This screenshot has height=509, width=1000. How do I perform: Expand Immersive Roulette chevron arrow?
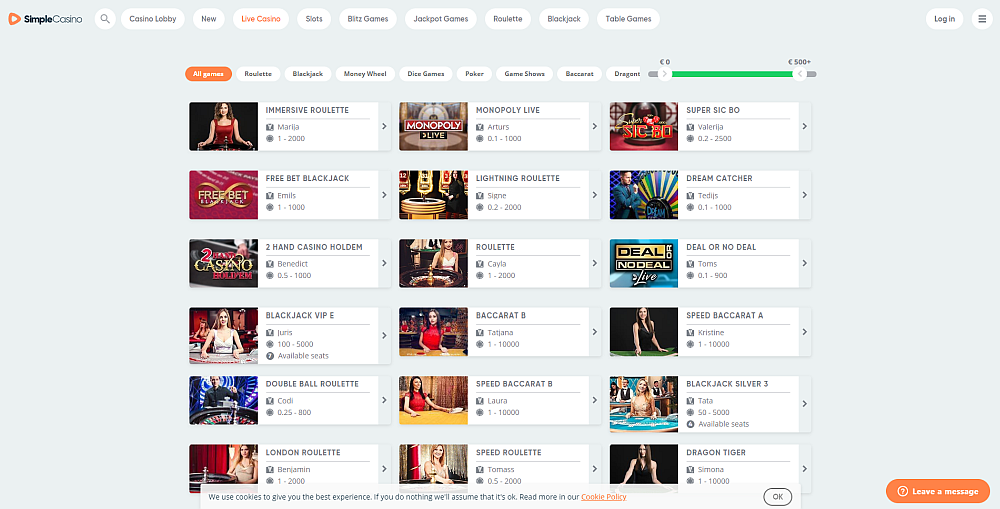click(384, 127)
